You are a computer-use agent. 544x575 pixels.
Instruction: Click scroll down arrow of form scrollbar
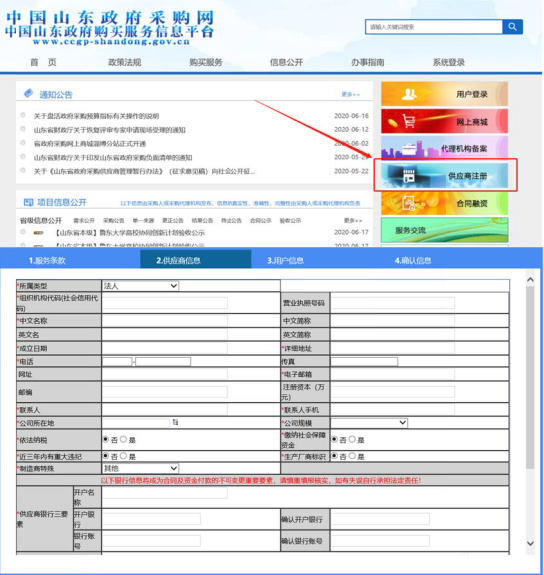click(x=530, y=543)
